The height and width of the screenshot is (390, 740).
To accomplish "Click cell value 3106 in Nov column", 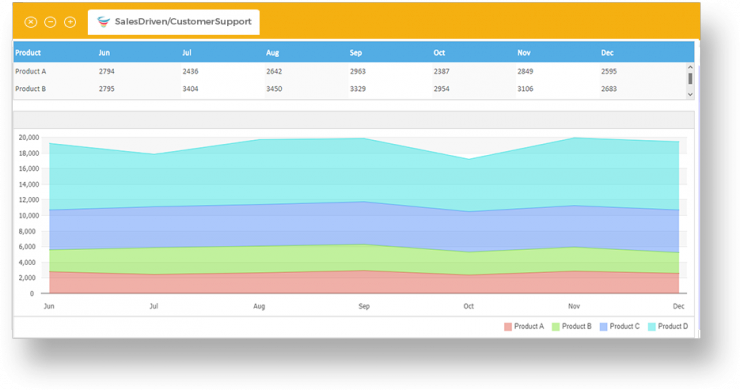I will (x=525, y=89).
